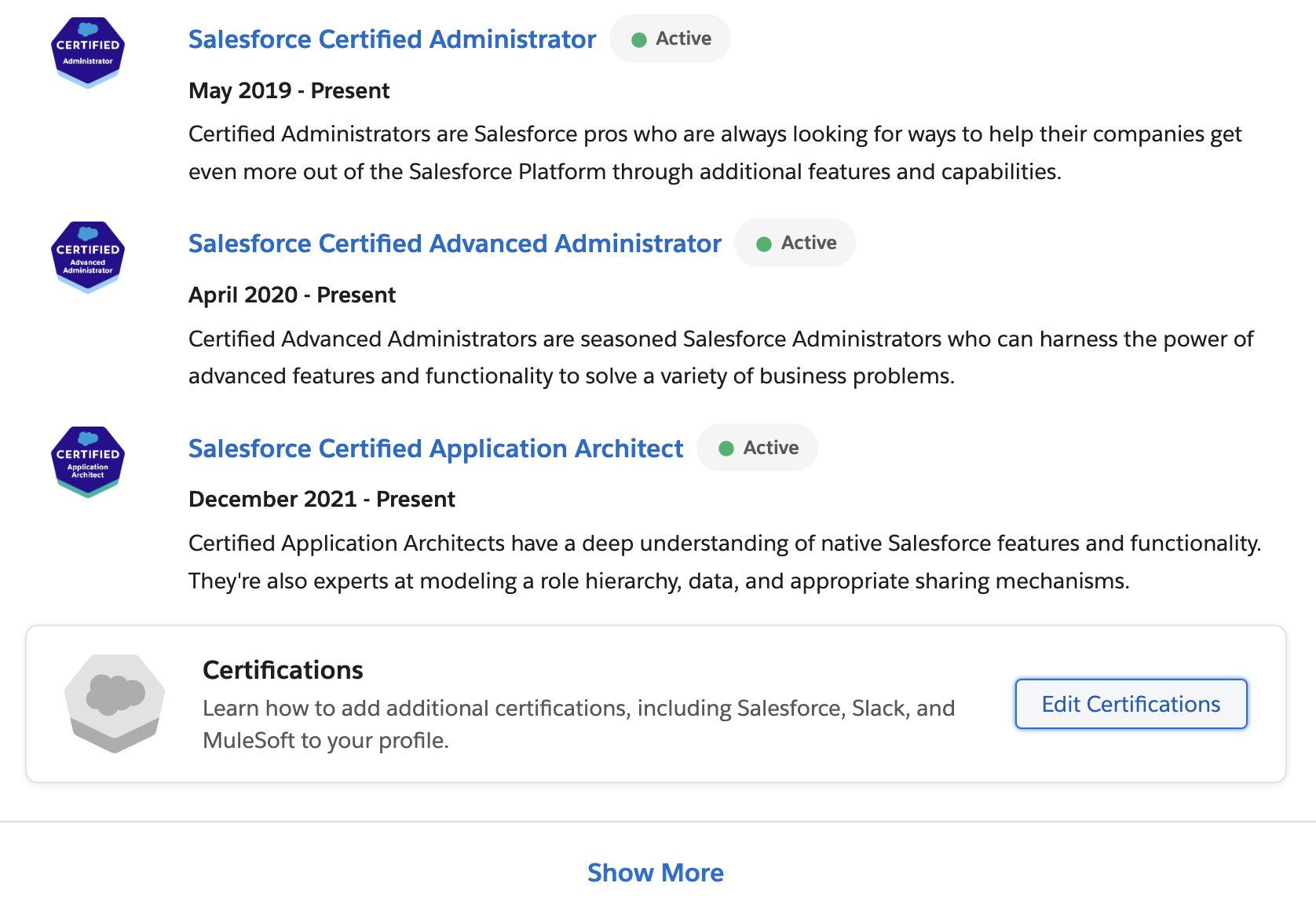Click the Certified Application Architect badge icon
Screen dimensions: 1316x916
pyautogui.click(x=88, y=462)
